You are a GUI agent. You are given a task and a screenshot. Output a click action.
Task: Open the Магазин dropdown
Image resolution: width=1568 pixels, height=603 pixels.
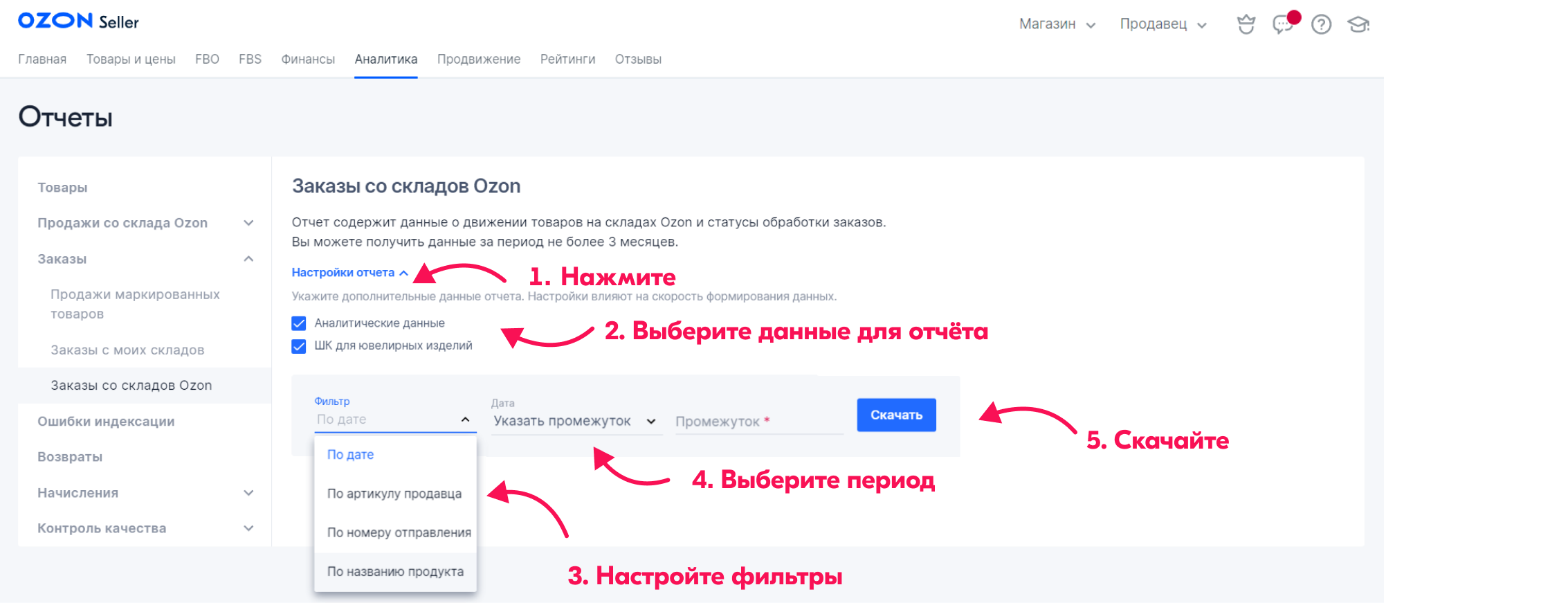click(x=1057, y=24)
